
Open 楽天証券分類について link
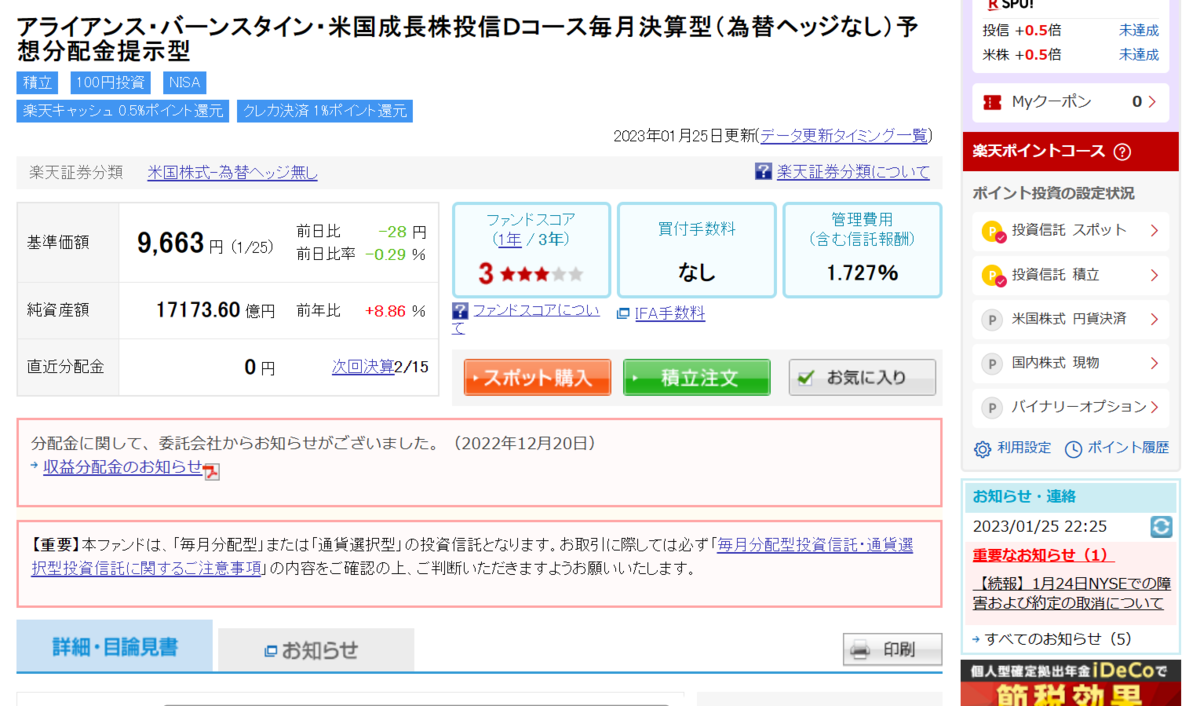[x=853, y=172]
